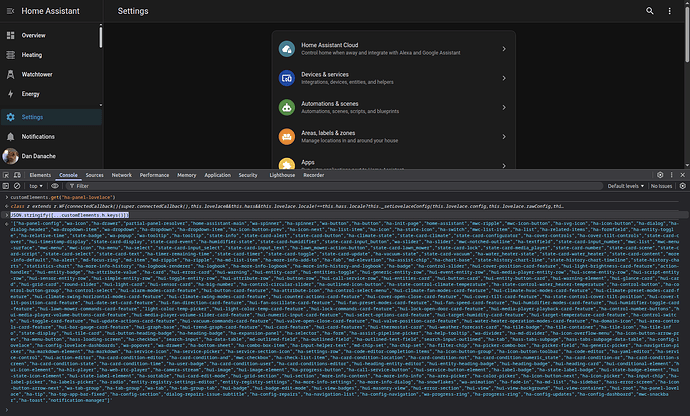Switch to the Security tab
Screen dimensions: 690x416
point(248,175)
